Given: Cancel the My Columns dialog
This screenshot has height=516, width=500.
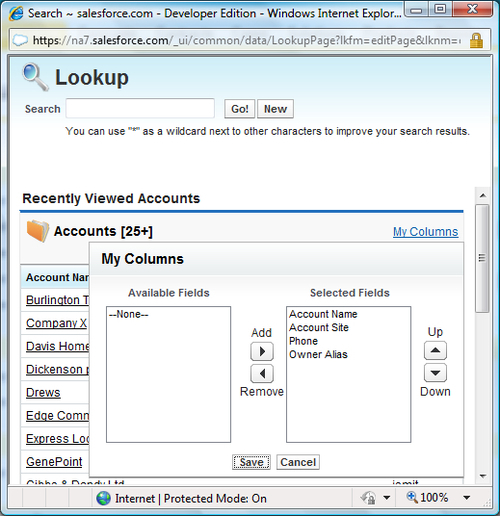Looking at the screenshot, I should (x=298, y=462).
